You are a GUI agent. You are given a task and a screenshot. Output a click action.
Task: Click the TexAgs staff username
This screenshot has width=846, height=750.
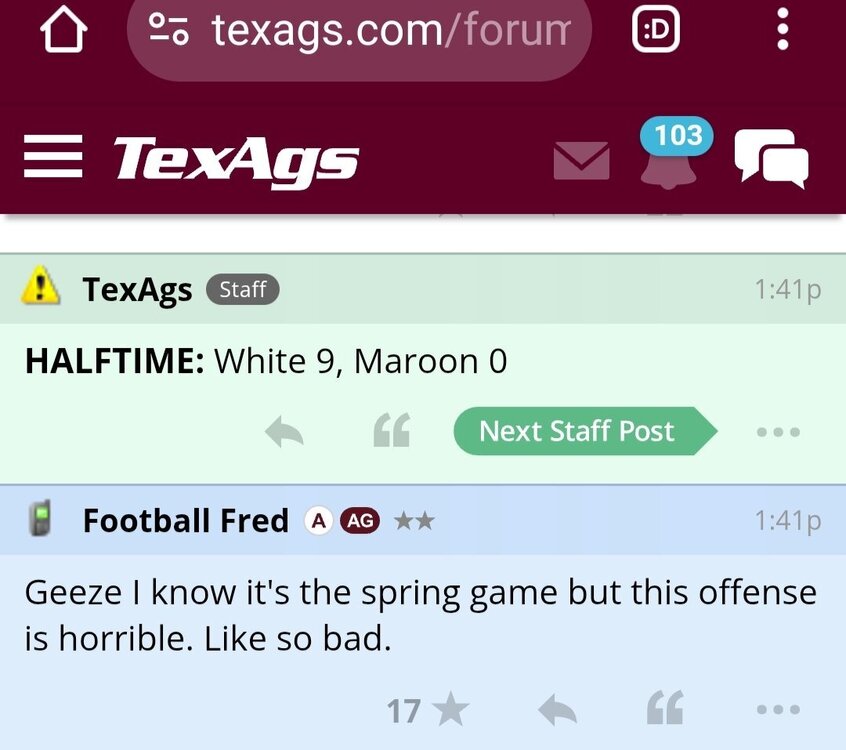(137, 290)
